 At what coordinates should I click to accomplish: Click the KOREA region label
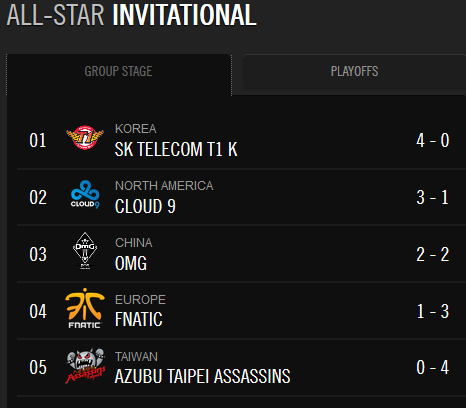(x=136, y=129)
